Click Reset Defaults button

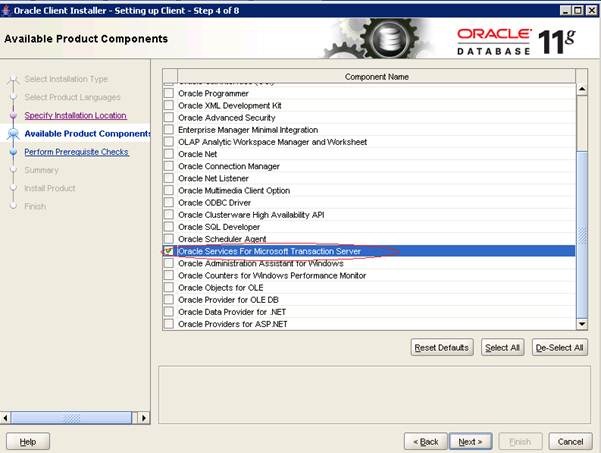tap(441, 347)
